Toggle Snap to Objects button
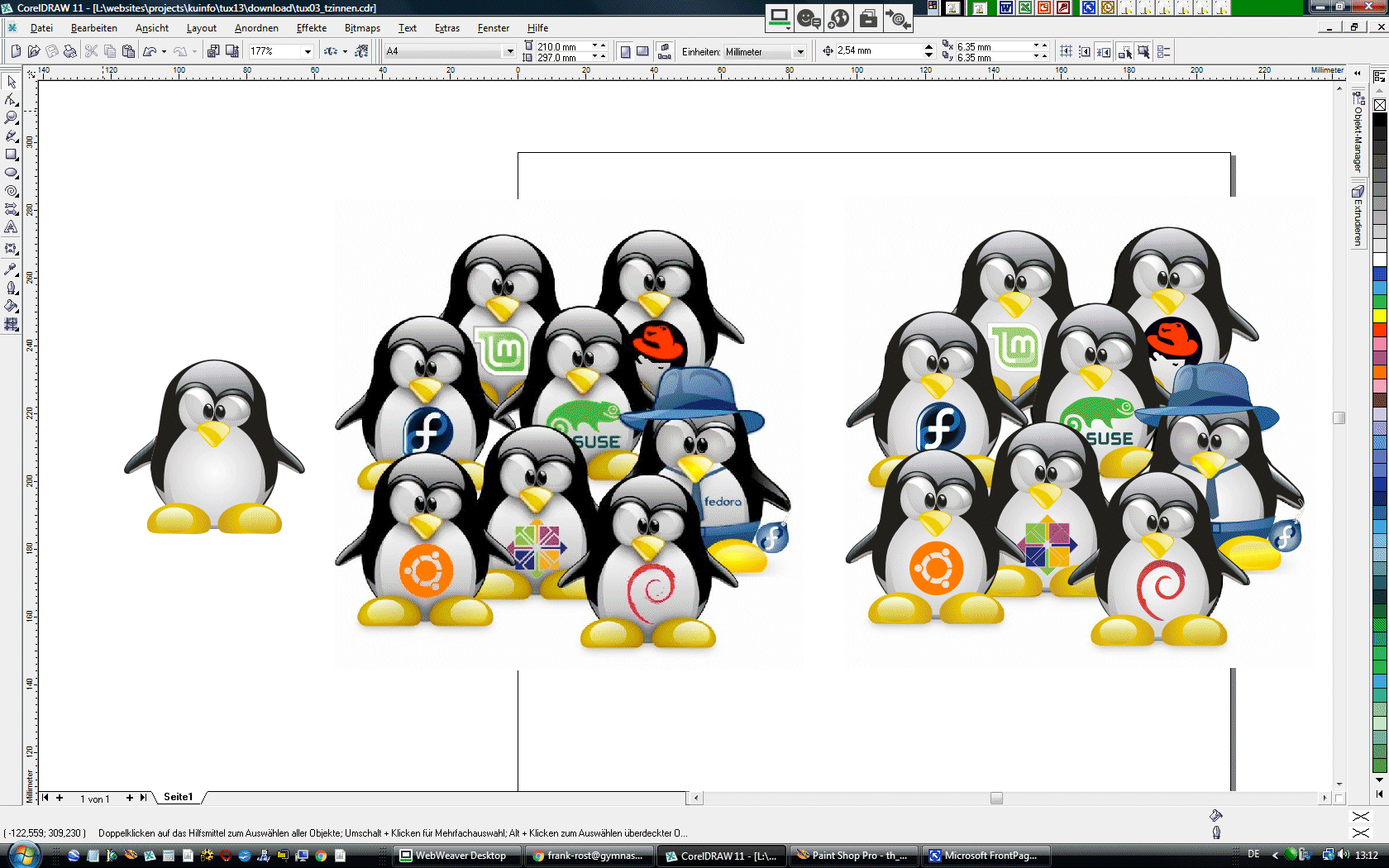 click(1104, 51)
